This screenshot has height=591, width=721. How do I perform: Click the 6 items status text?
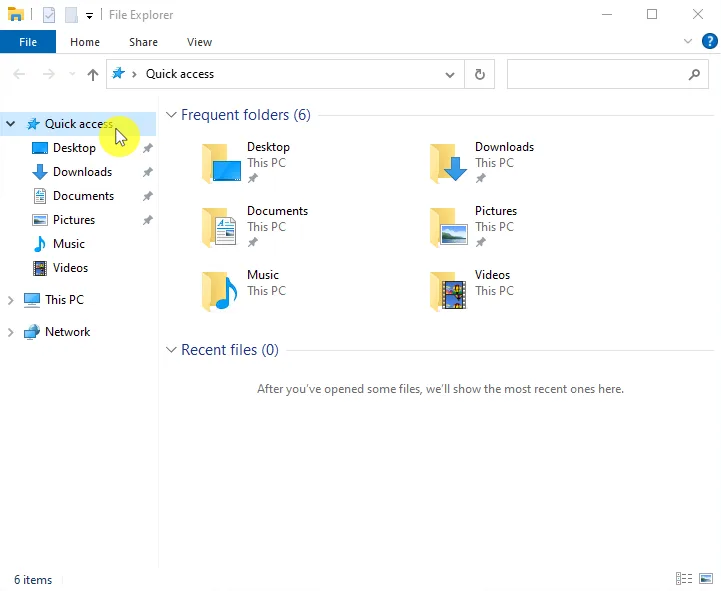coord(33,580)
